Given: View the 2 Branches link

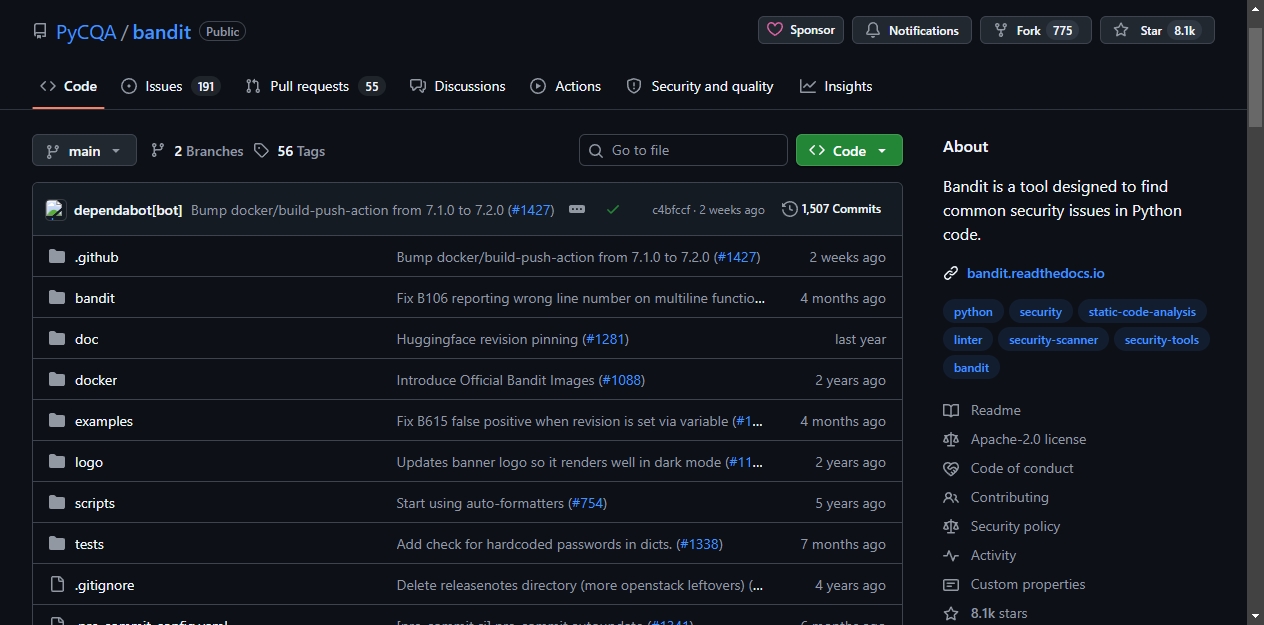Looking at the screenshot, I should 197,151.
